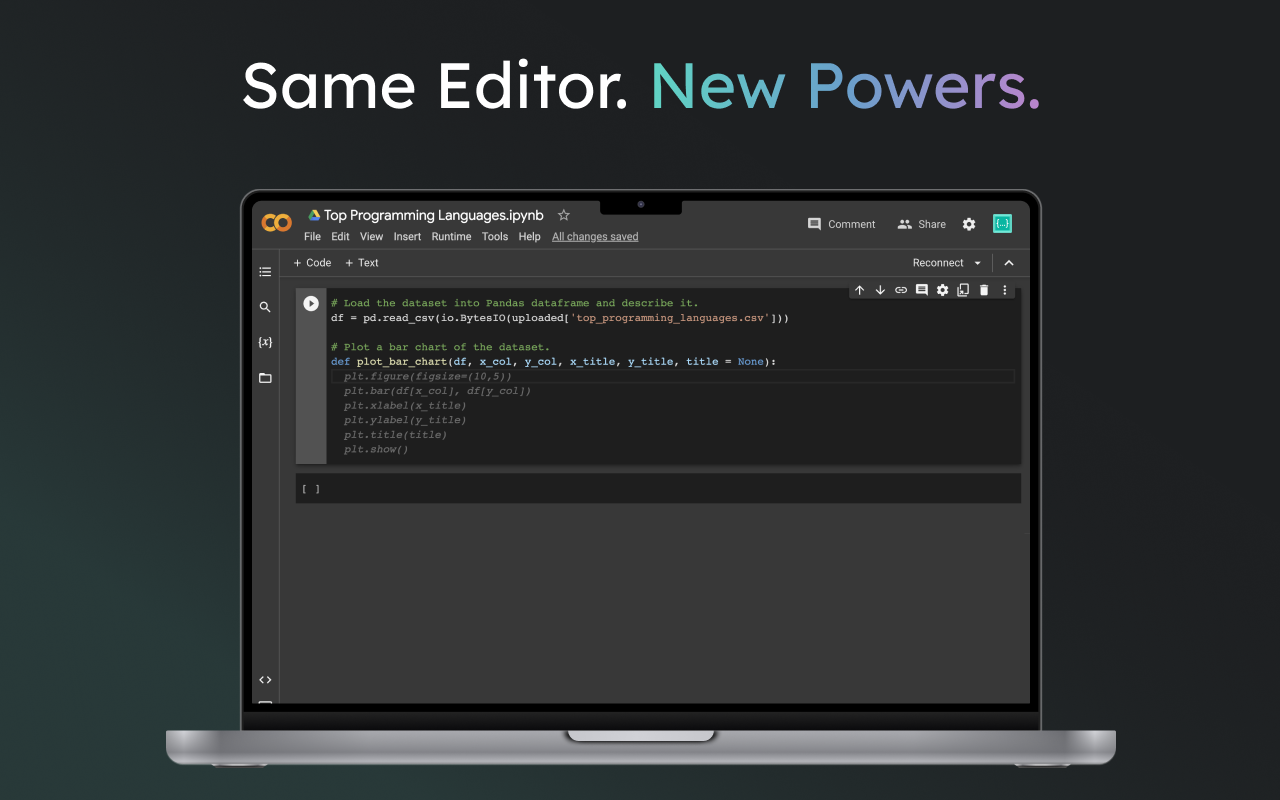1280x800 pixels.
Task: Move the selected cell down
Action: 880,290
